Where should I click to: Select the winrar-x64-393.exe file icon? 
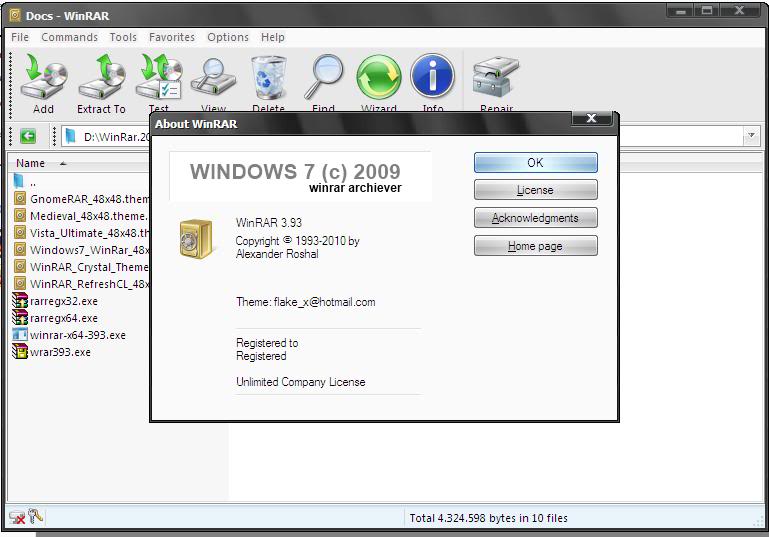point(20,334)
